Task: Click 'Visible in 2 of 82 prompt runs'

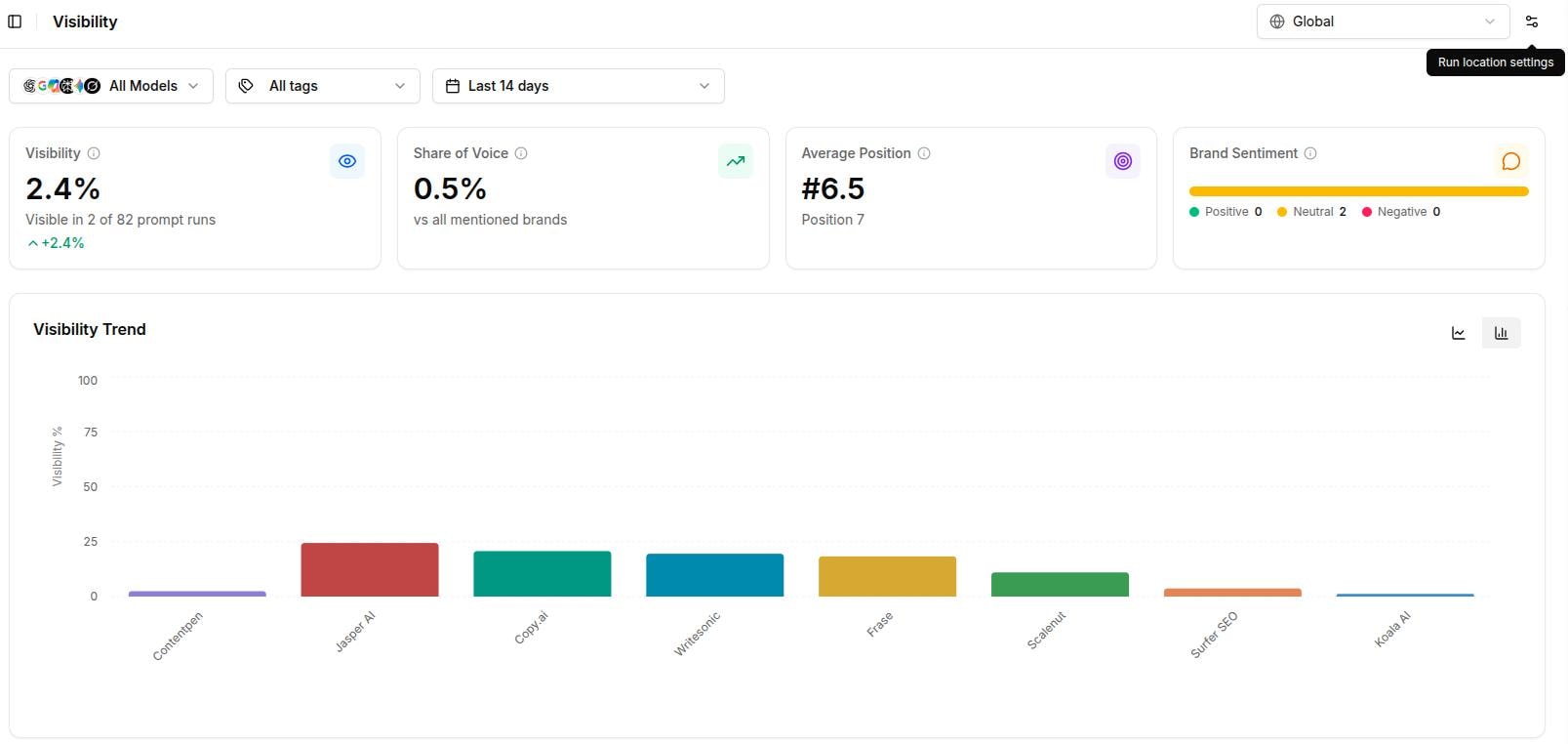Action: [x=121, y=220]
